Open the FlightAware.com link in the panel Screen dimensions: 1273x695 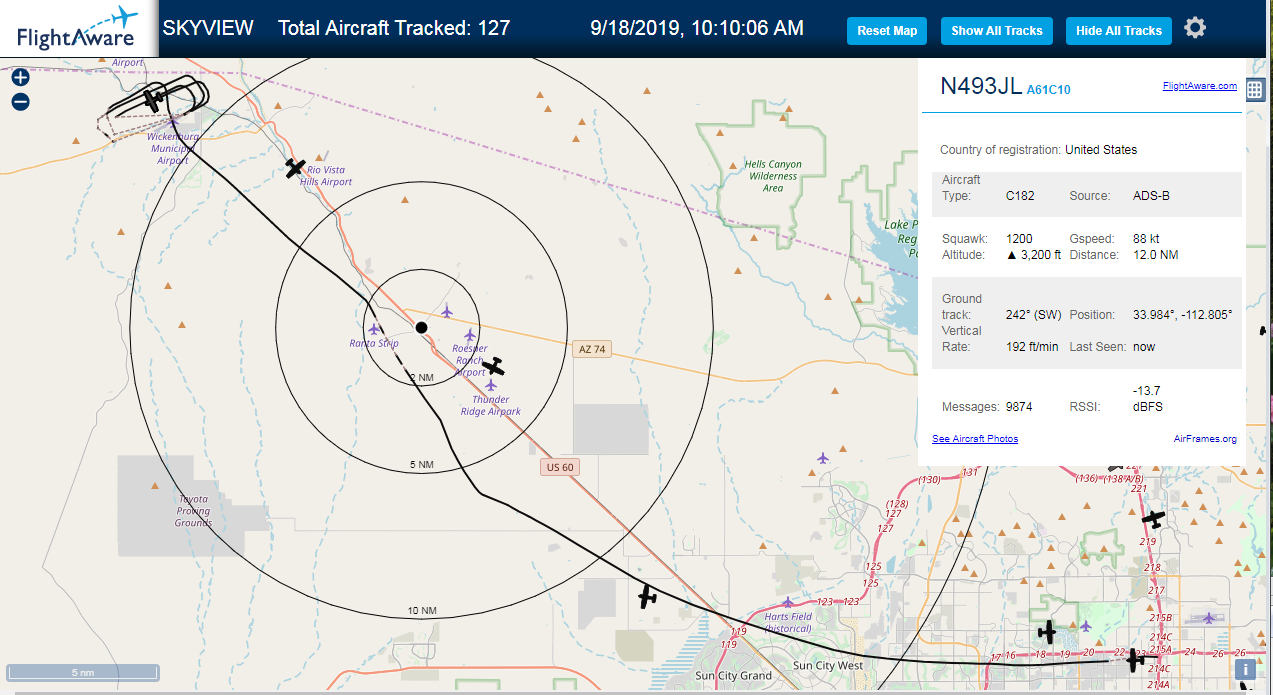click(x=1199, y=86)
